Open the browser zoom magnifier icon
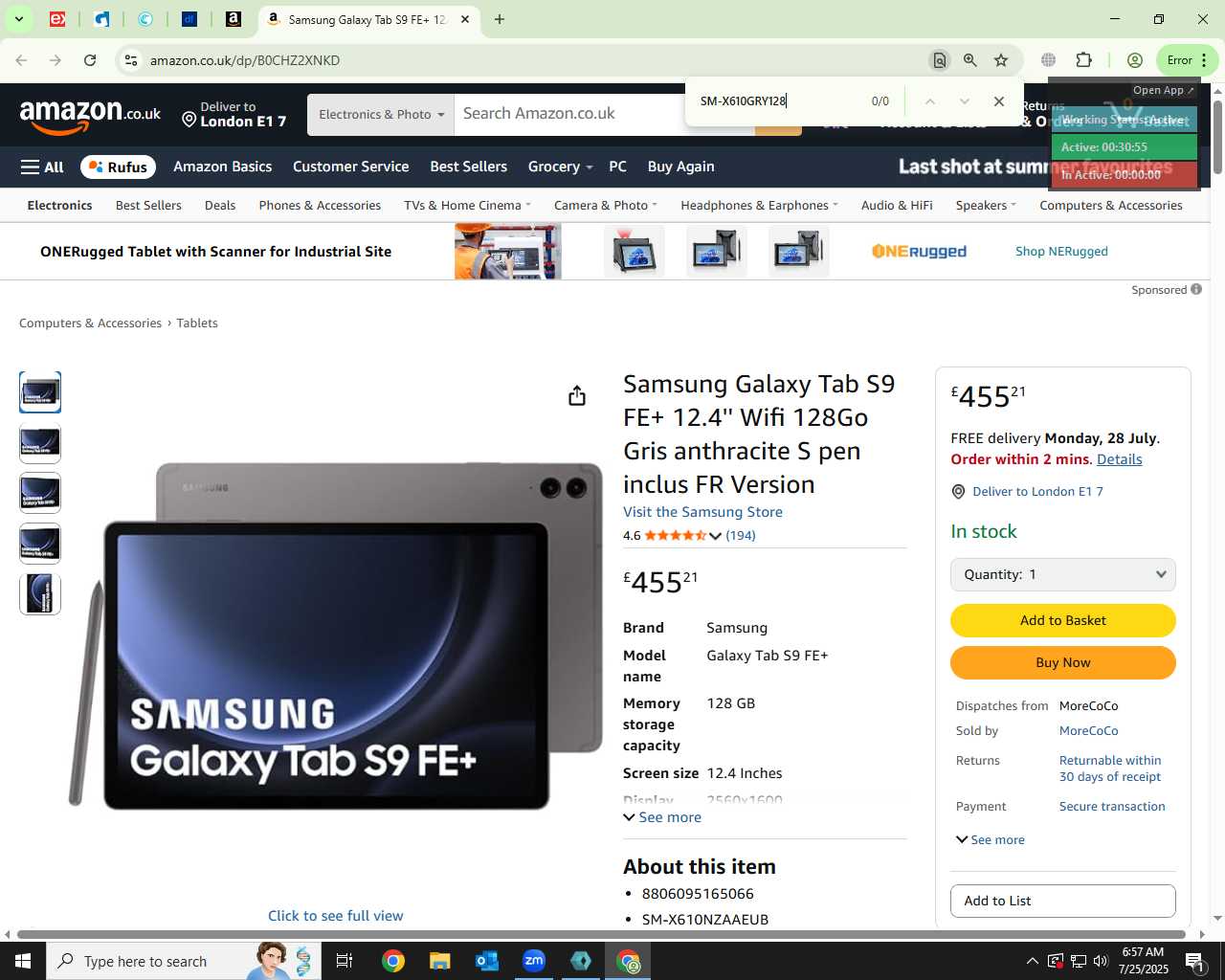 point(970,60)
